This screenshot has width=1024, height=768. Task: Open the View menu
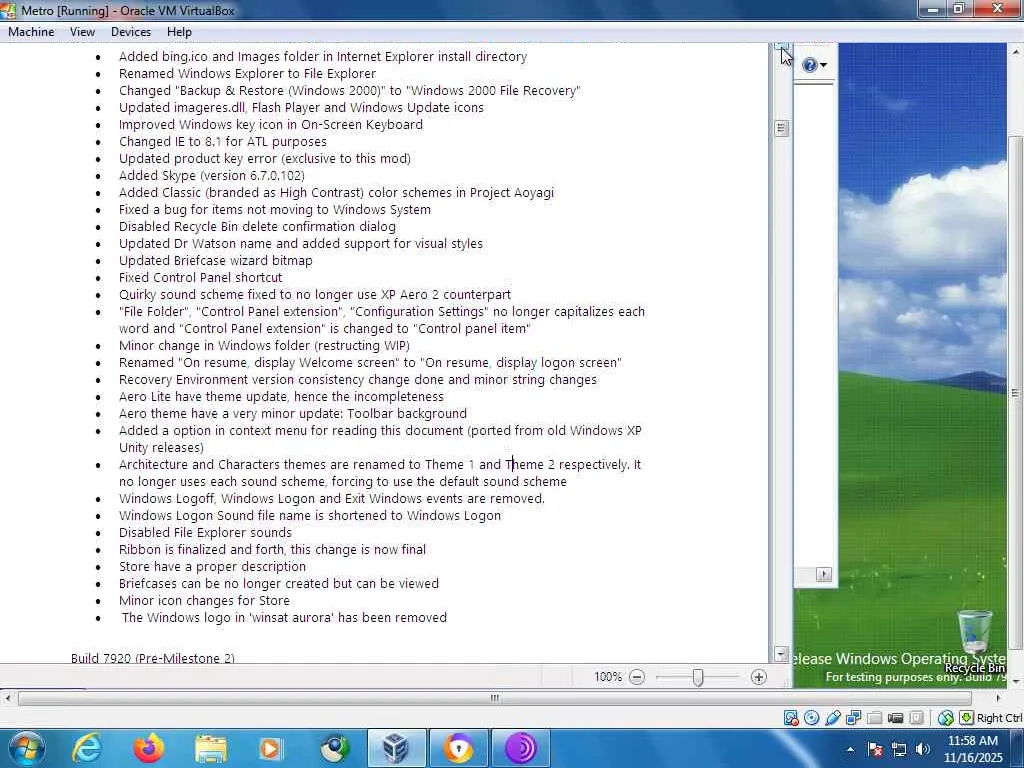coord(82,31)
